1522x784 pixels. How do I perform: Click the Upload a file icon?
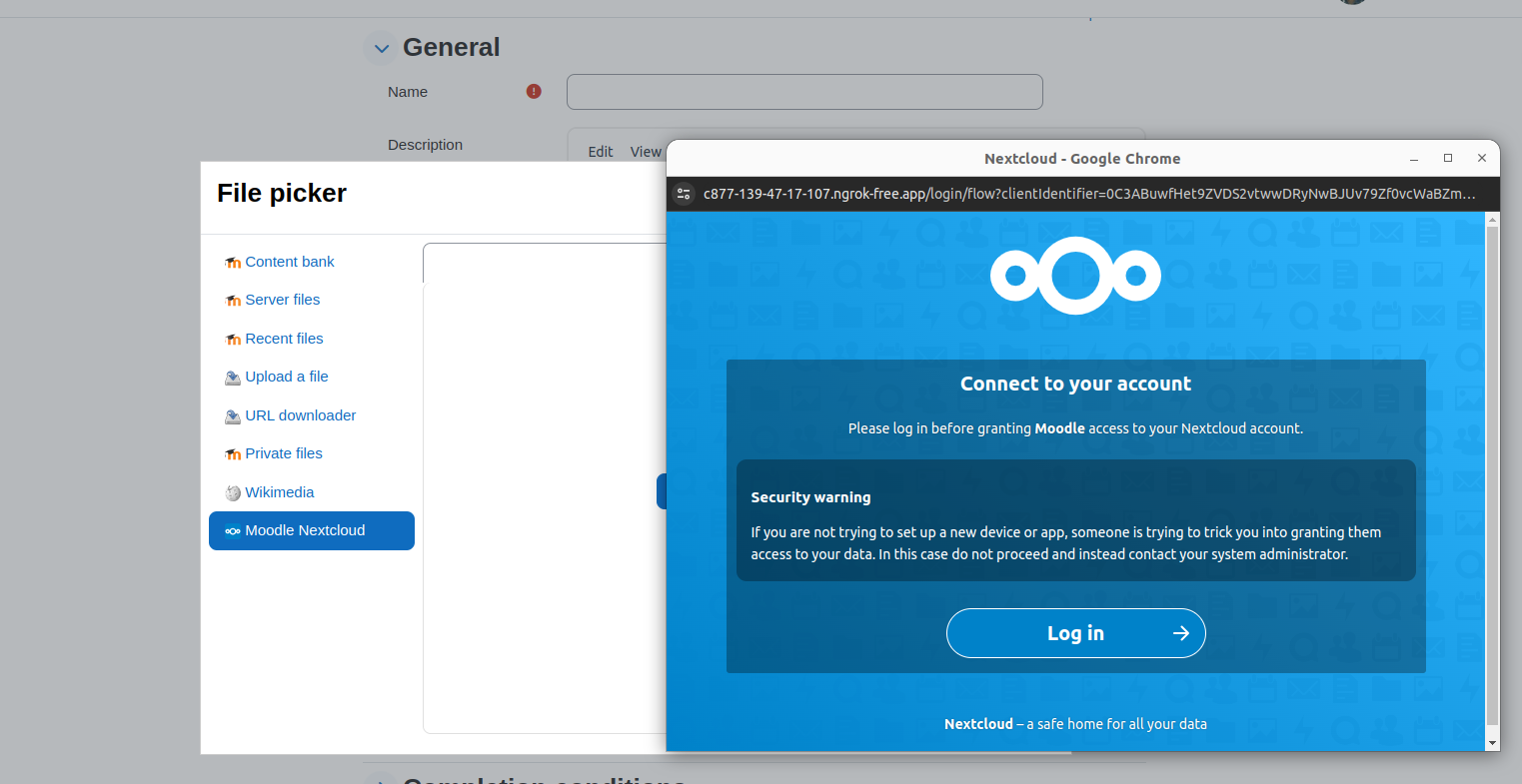[233, 378]
